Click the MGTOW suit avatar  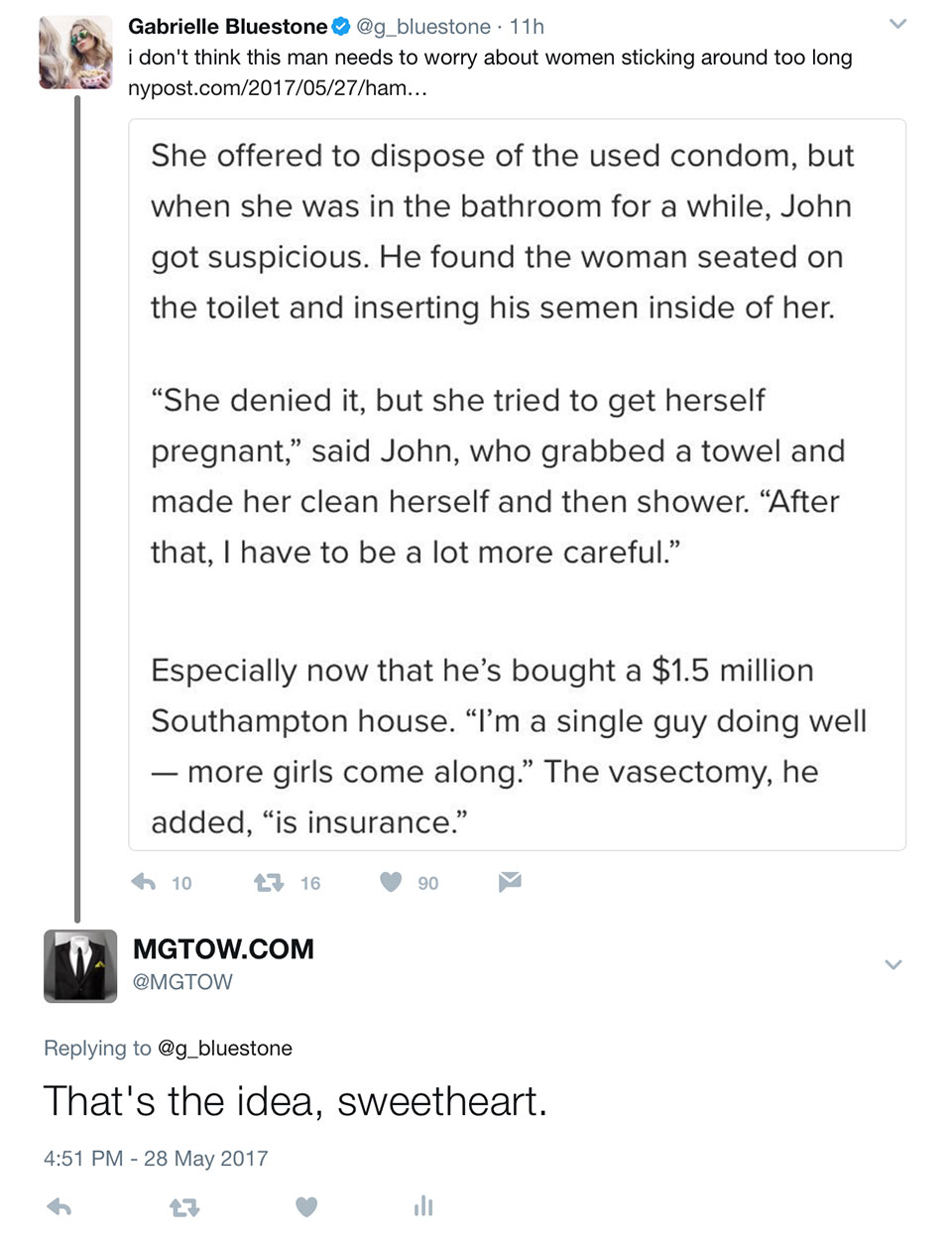point(80,966)
